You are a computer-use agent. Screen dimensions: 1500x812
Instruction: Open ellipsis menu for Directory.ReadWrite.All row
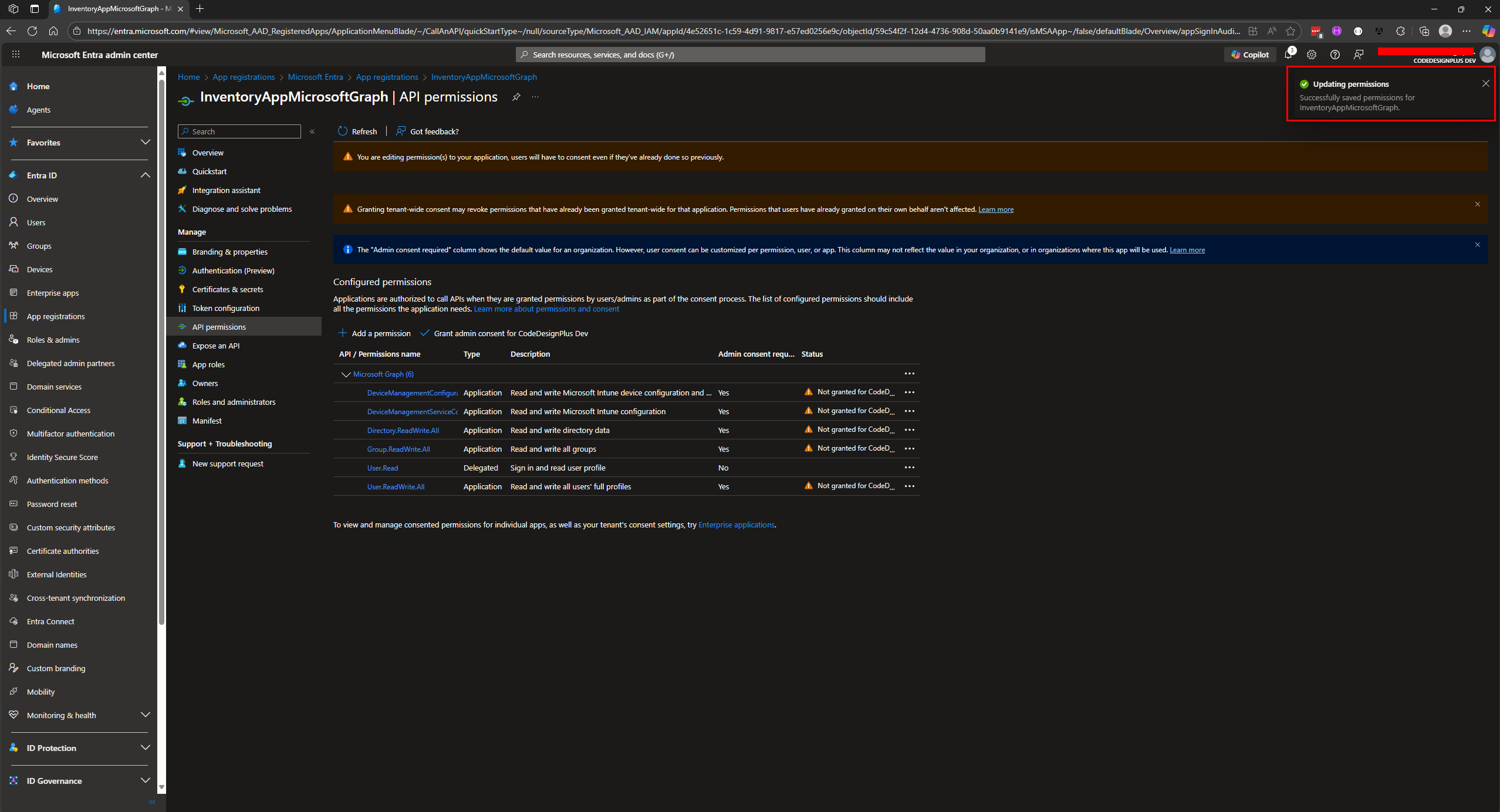[910, 430]
